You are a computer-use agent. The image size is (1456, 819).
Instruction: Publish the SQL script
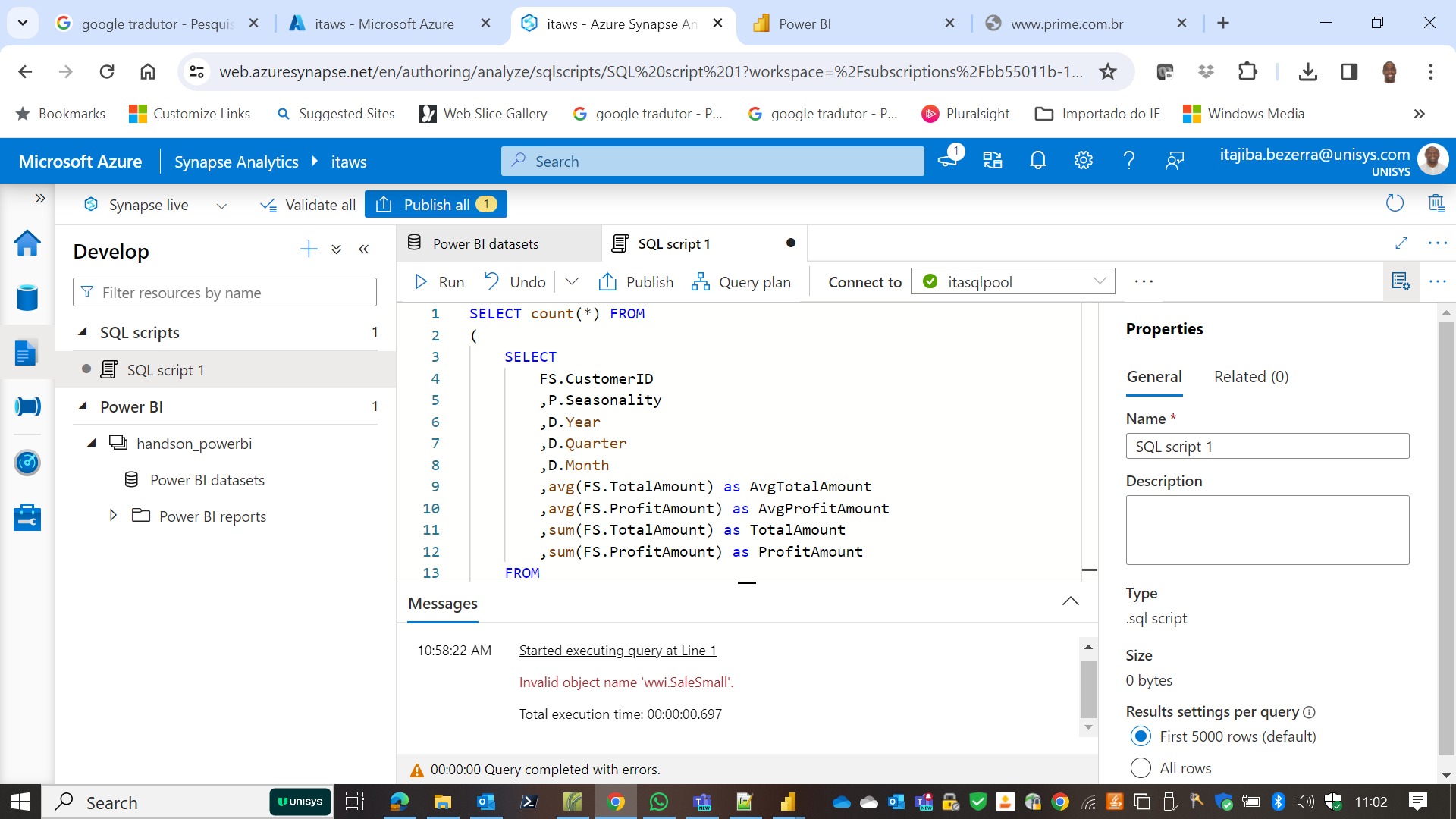coord(635,282)
